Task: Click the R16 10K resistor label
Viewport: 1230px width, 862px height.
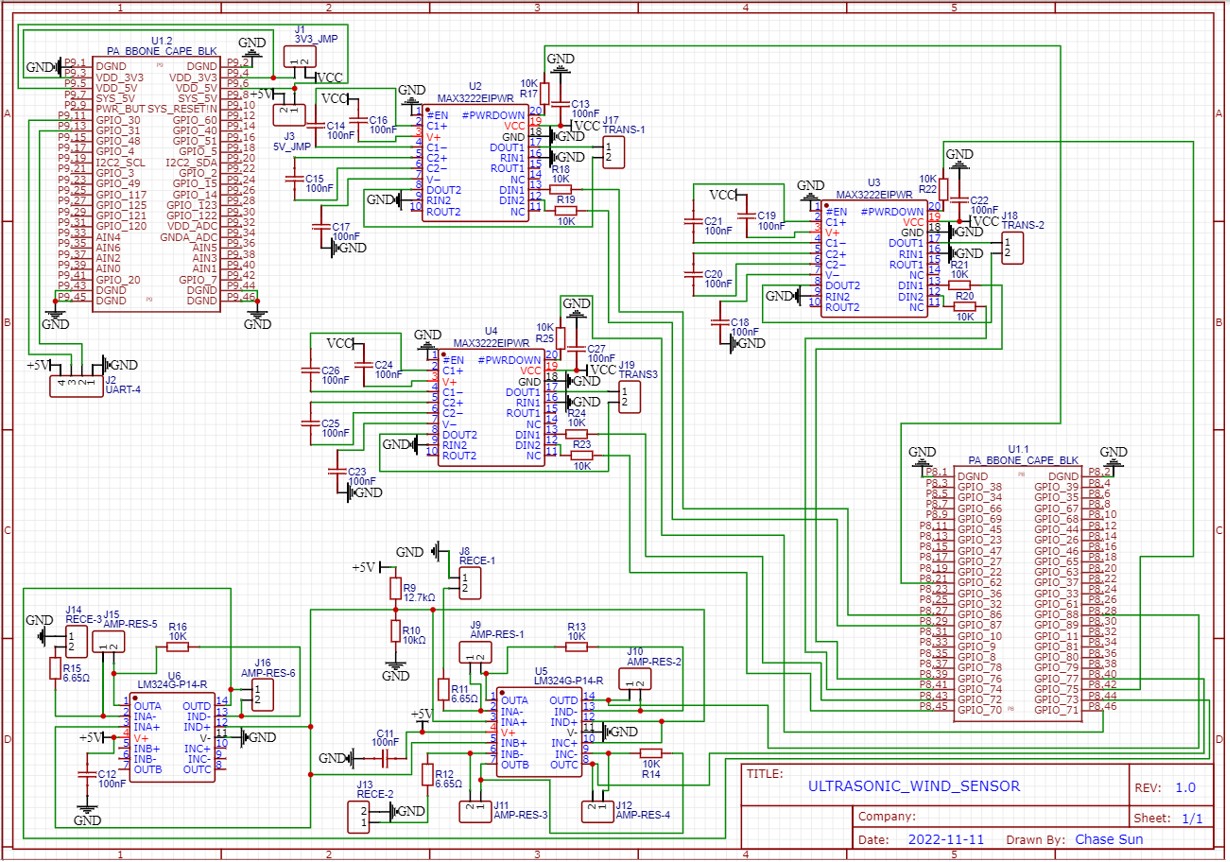Action: (177, 631)
